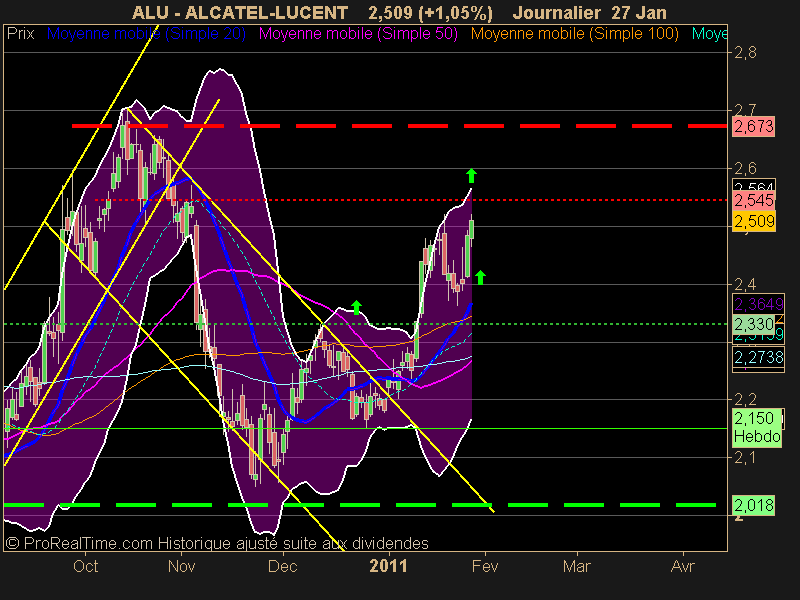Image resolution: width=800 pixels, height=600 pixels.
Task: Click the 2,2738 price label
Action: pyautogui.click(x=758, y=357)
